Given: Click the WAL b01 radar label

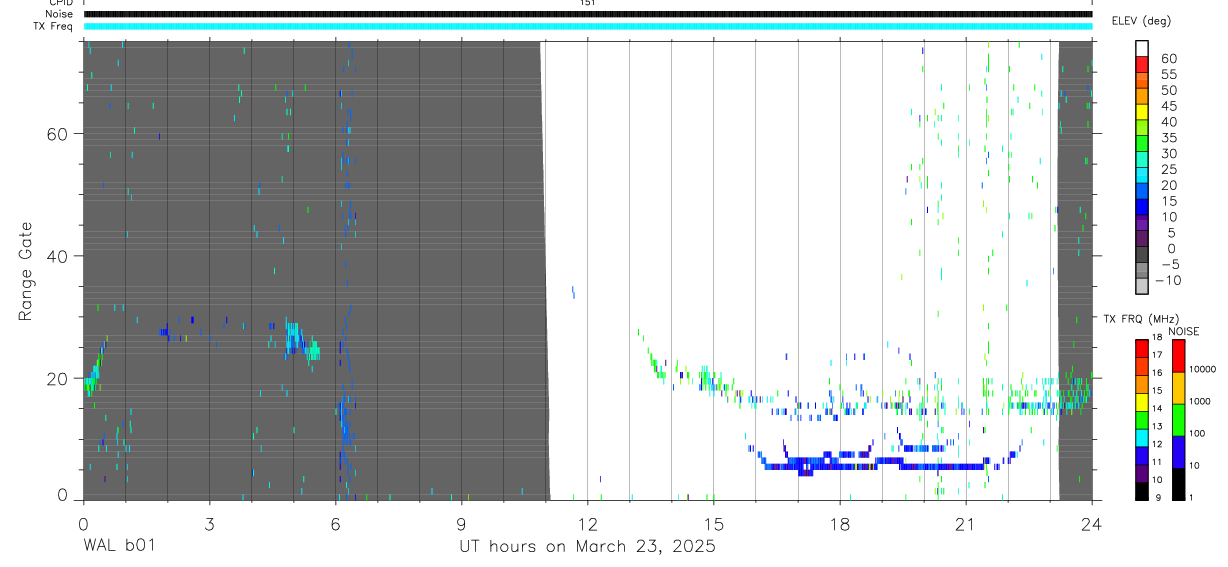Looking at the screenshot, I should [119, 546].
